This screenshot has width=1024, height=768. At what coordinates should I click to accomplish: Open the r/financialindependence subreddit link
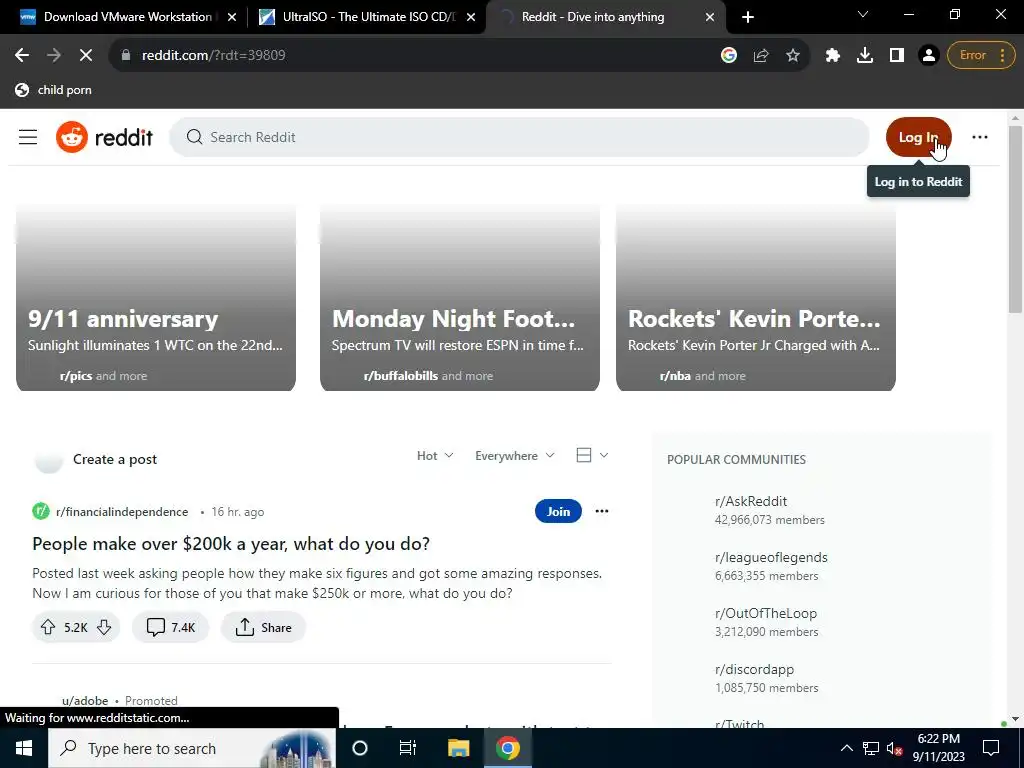point(122,512)
